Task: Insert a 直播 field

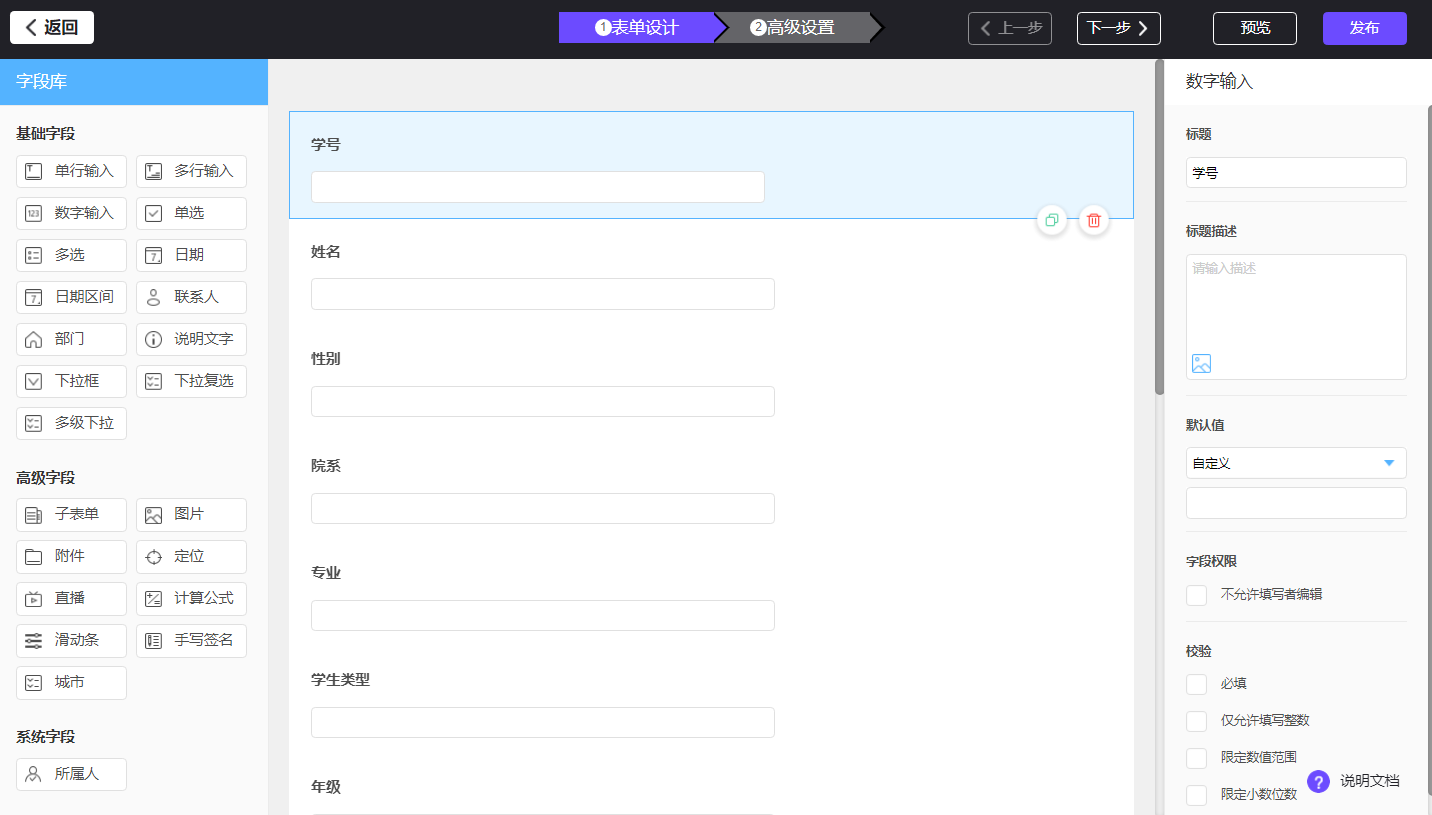Action: pos(72,598)
